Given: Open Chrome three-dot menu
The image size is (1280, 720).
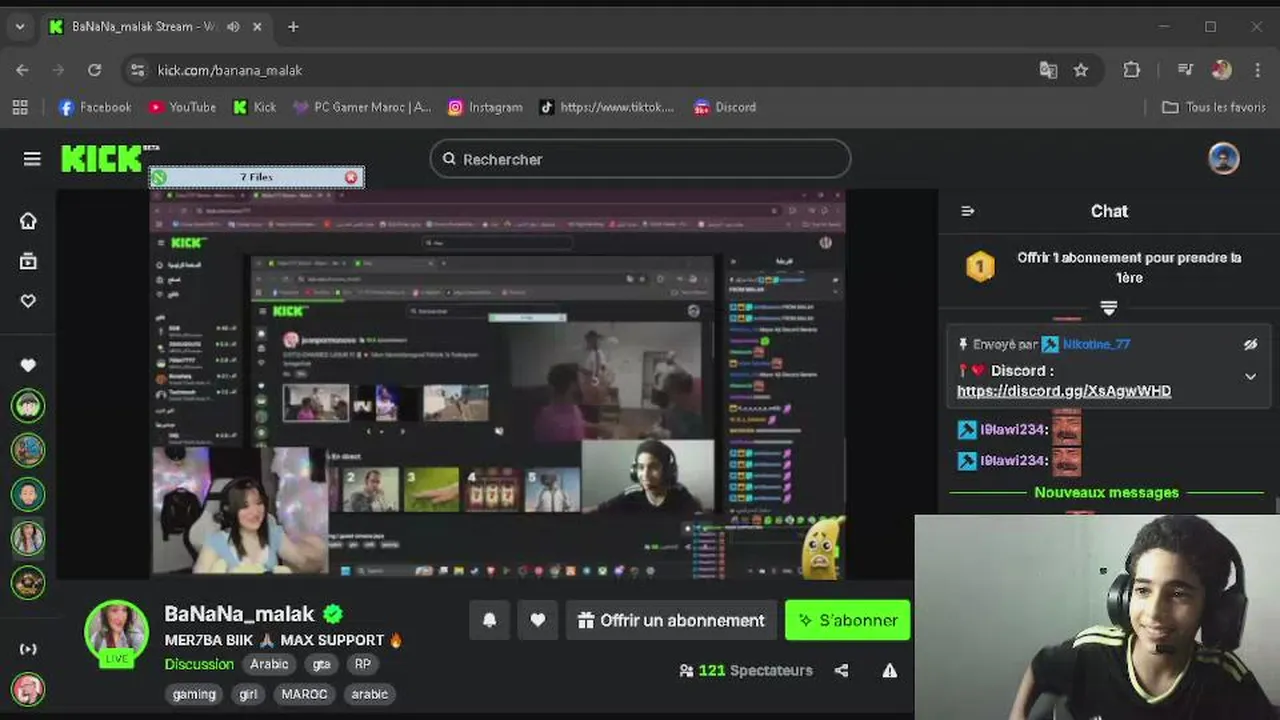Looking at the screenshot, I should click(1257, 70).
